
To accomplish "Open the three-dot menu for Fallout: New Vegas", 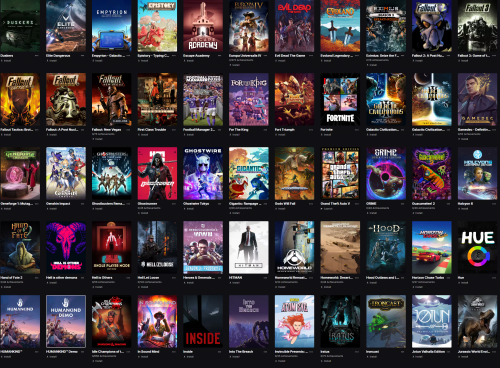I will coord(128,130).
